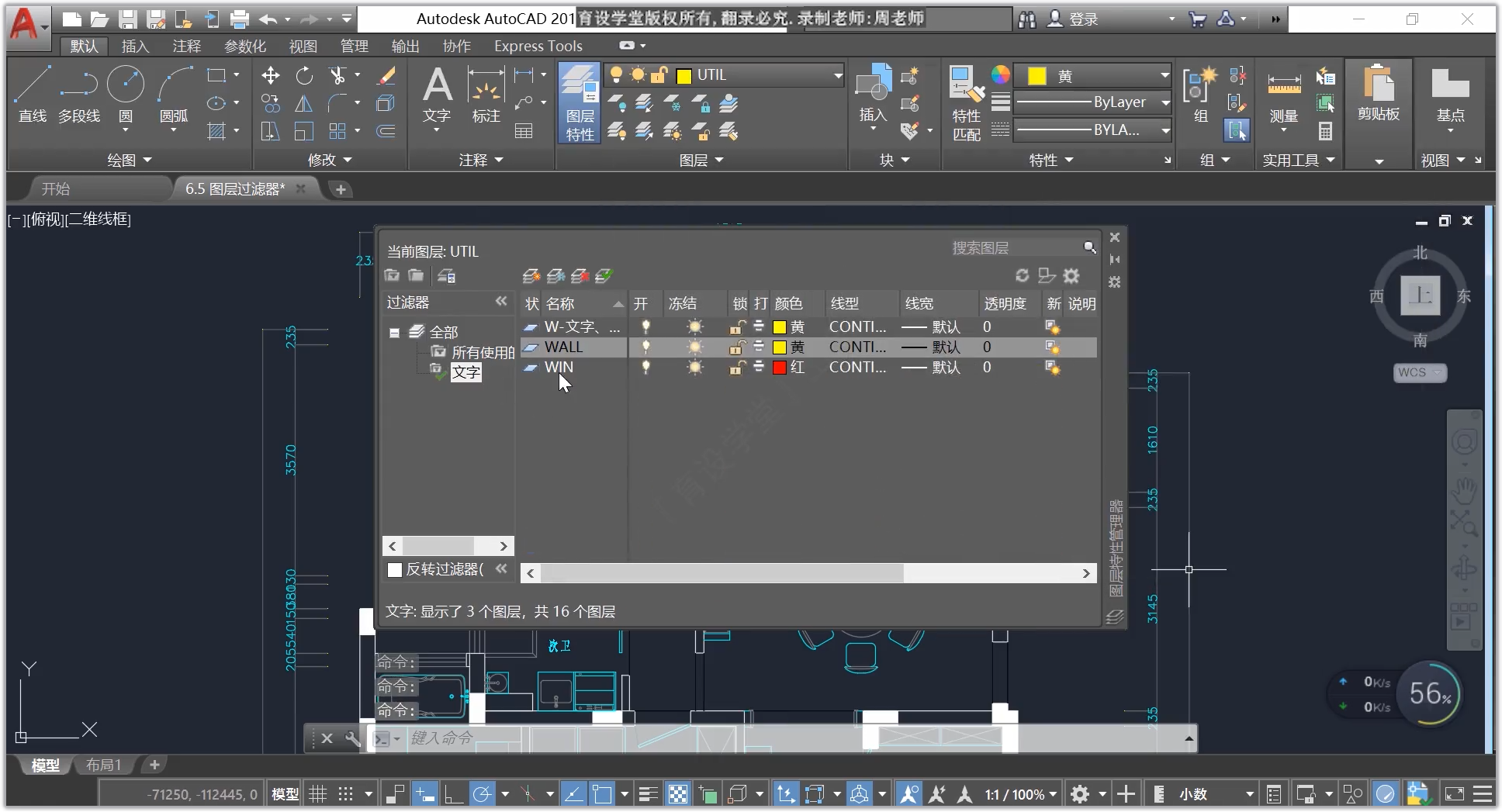Click New Property Filter icon

tap(392, 275)
